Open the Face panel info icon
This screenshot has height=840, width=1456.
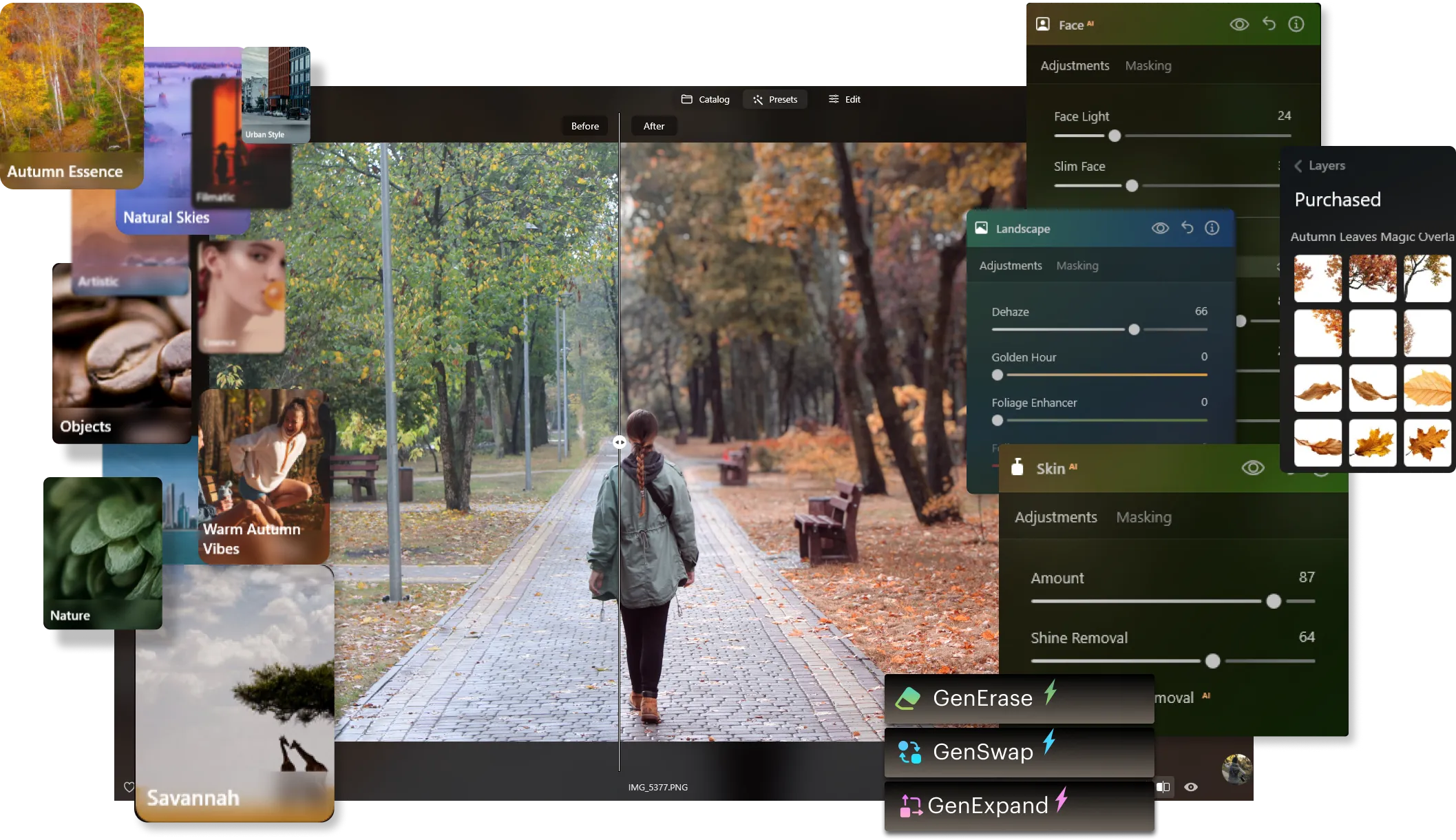(x=1296, y=24)
